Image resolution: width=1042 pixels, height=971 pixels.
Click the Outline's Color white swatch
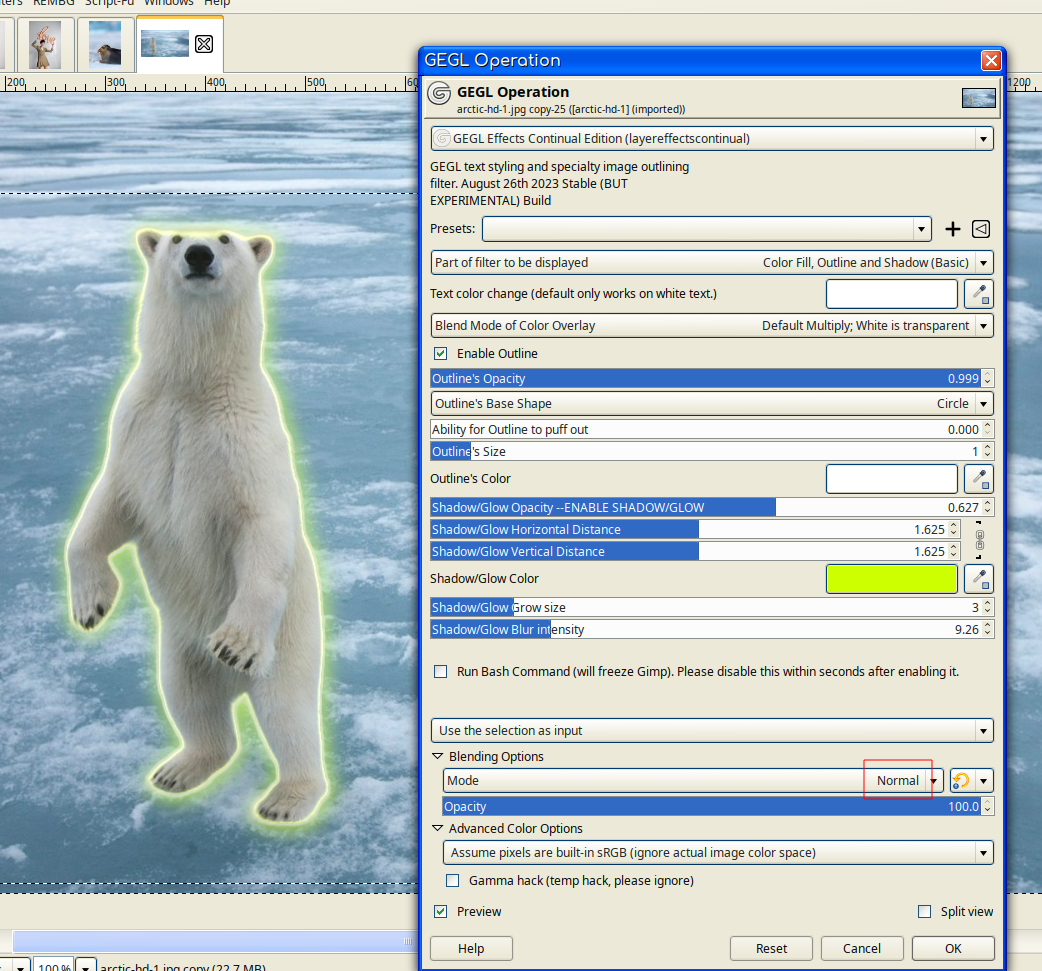point(892,479)
